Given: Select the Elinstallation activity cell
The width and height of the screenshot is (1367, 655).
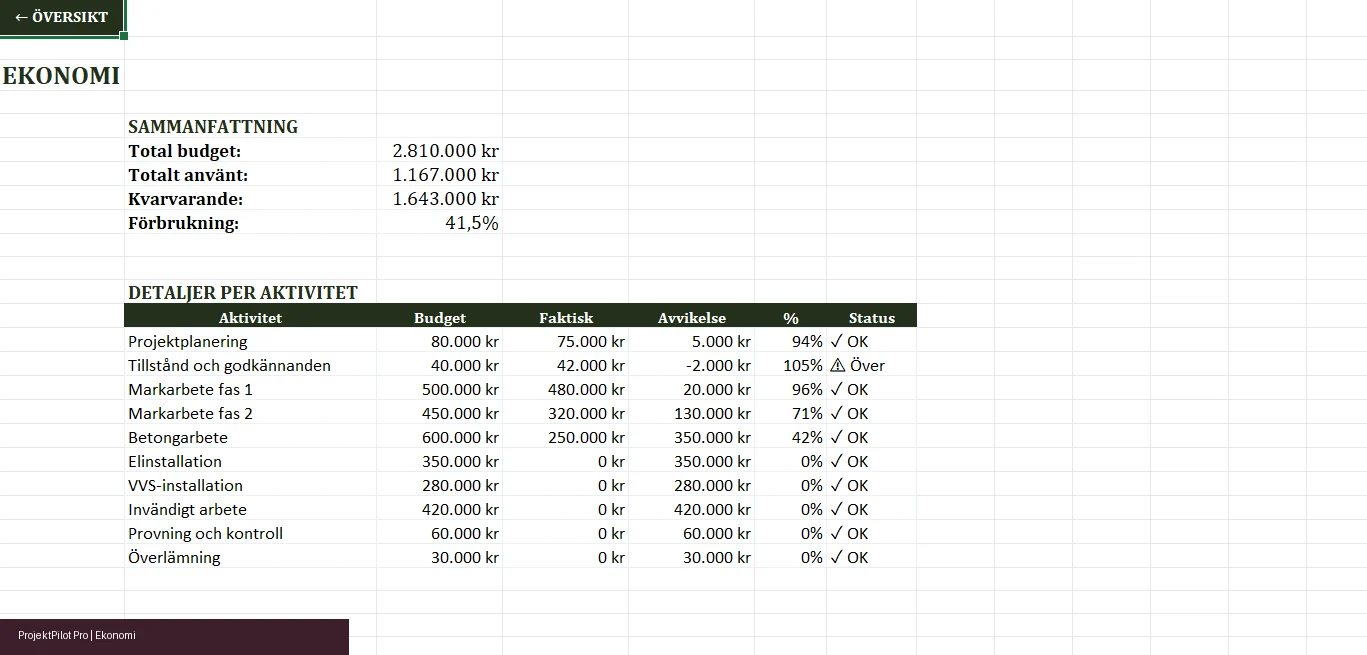Looking at the screenshot, I should click(x=175, y=461).
